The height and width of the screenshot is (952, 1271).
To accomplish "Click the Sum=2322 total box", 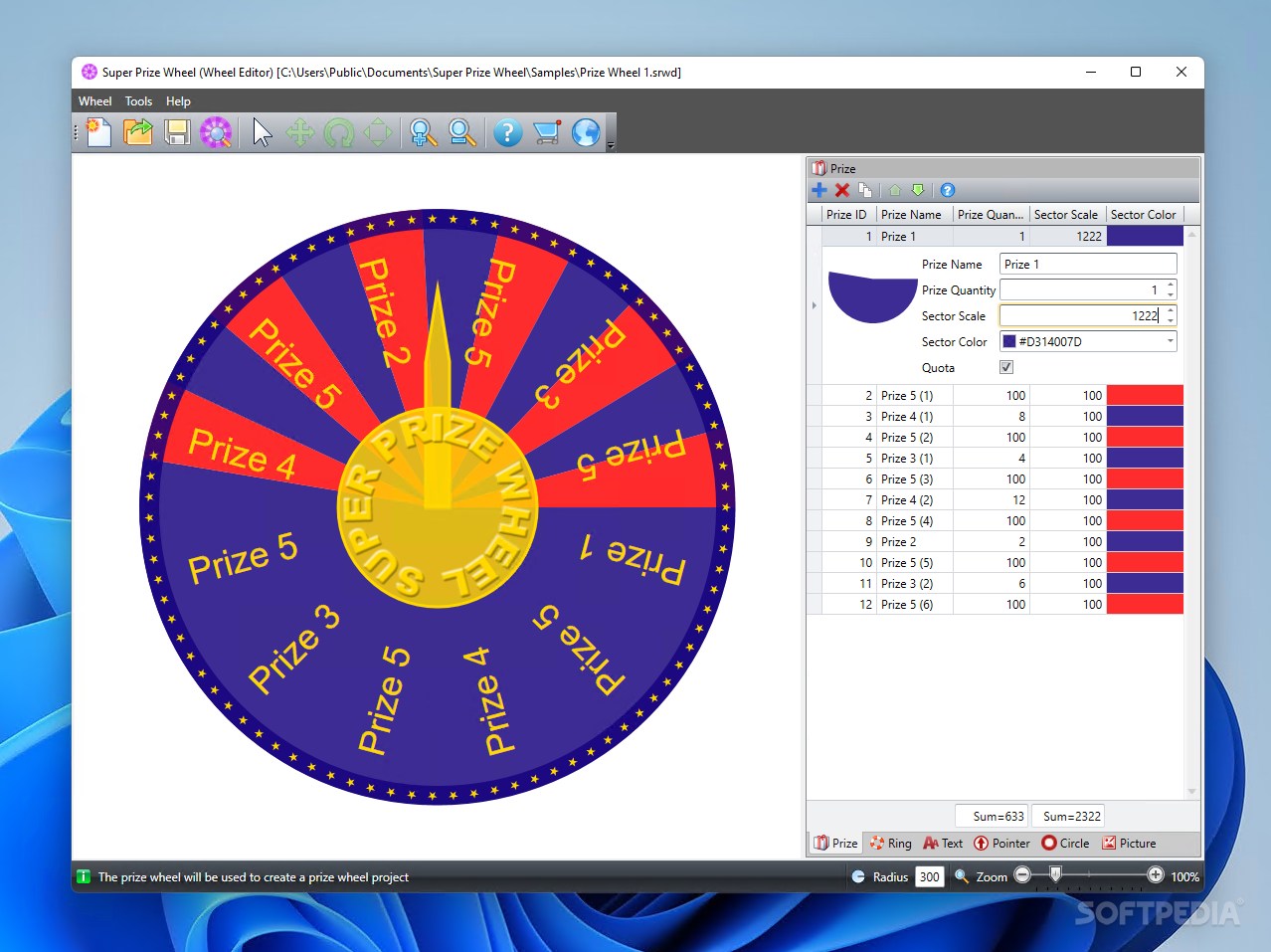I will [x=1068, y=816].
